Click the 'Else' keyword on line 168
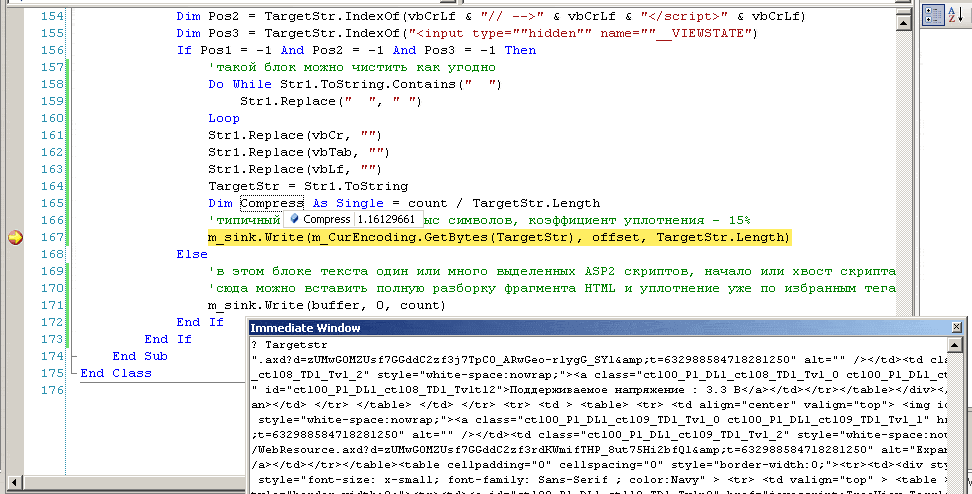This screenshot has height=494, width=972. point(192,254)
